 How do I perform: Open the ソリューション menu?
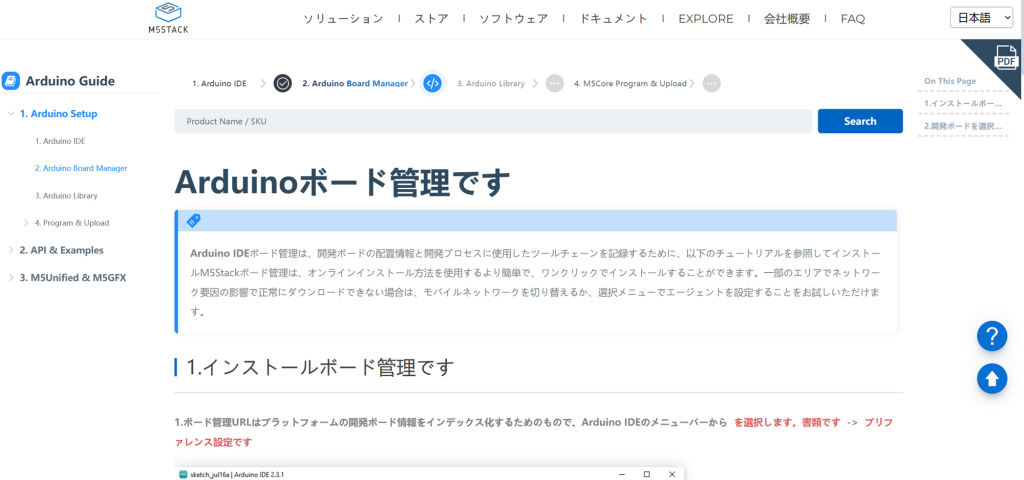pos(343,19)
